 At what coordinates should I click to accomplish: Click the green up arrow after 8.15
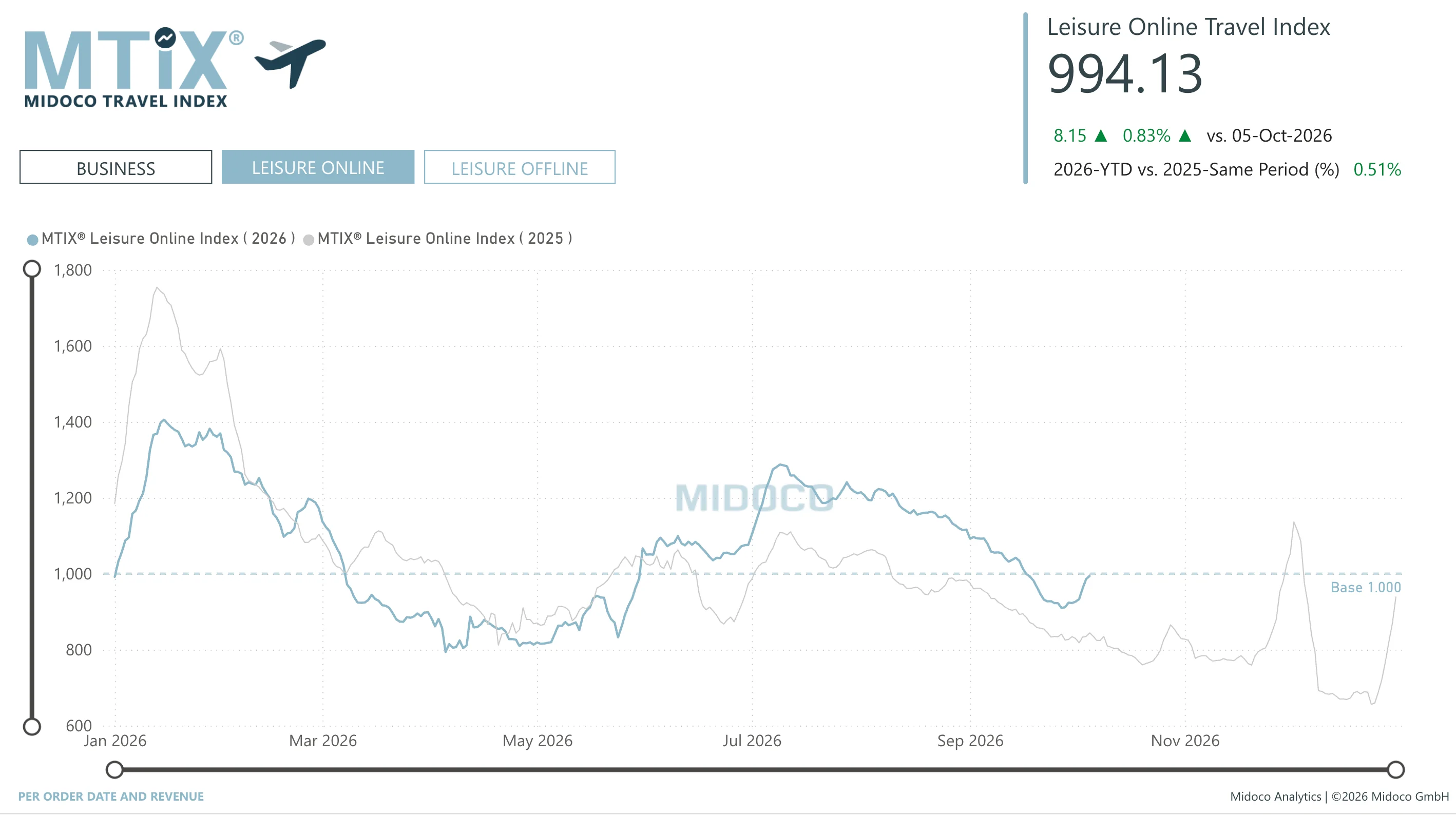pyautogui.click(x=1101, y=135)
